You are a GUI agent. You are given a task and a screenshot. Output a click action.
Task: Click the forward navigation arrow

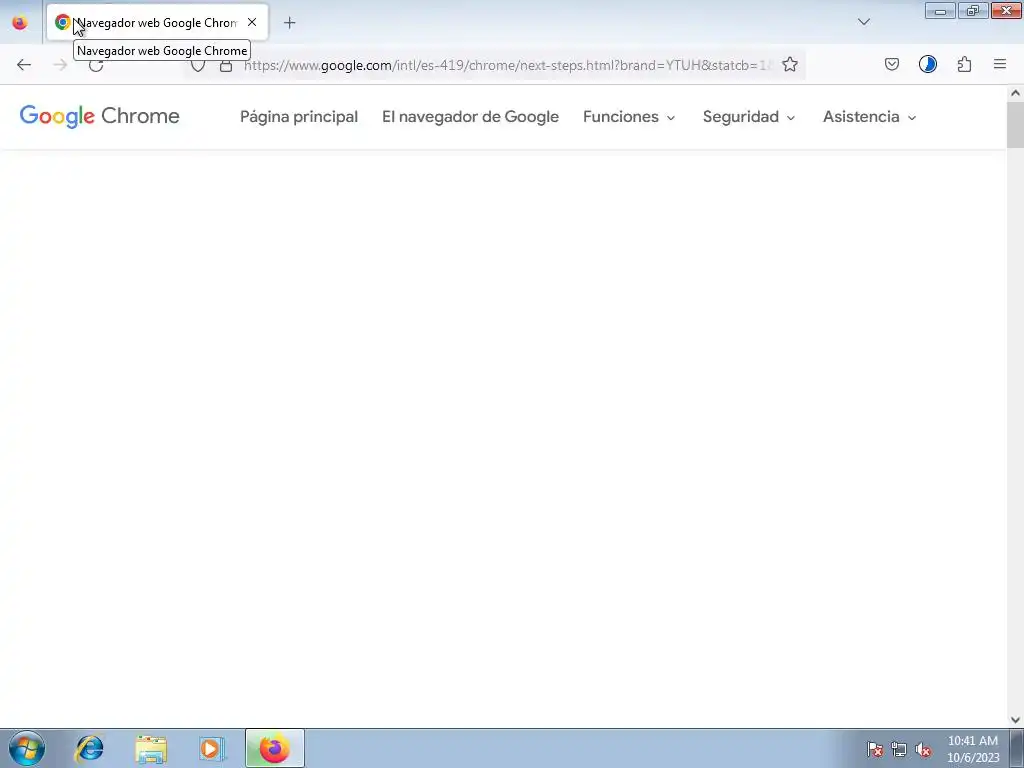(60, 65)
